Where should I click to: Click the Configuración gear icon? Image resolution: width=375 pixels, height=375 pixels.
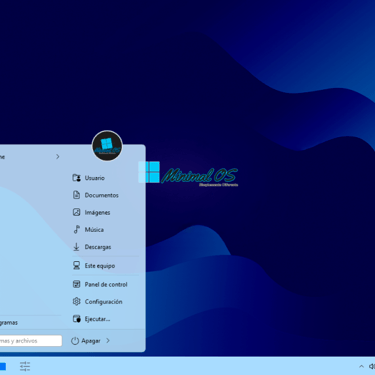click(x=77, y=302)
